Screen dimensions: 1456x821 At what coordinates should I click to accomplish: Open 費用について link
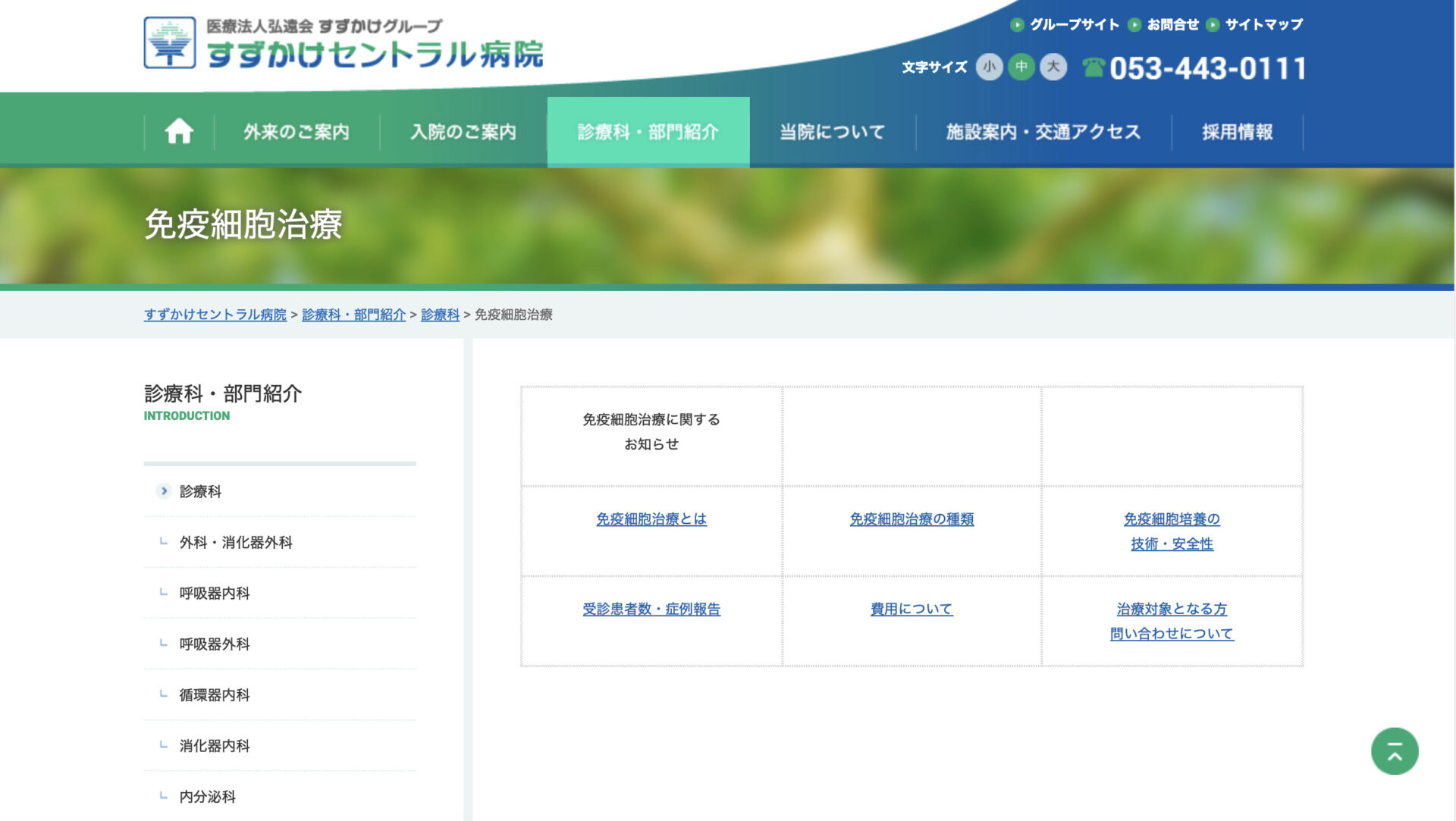[x=912, y=609]
